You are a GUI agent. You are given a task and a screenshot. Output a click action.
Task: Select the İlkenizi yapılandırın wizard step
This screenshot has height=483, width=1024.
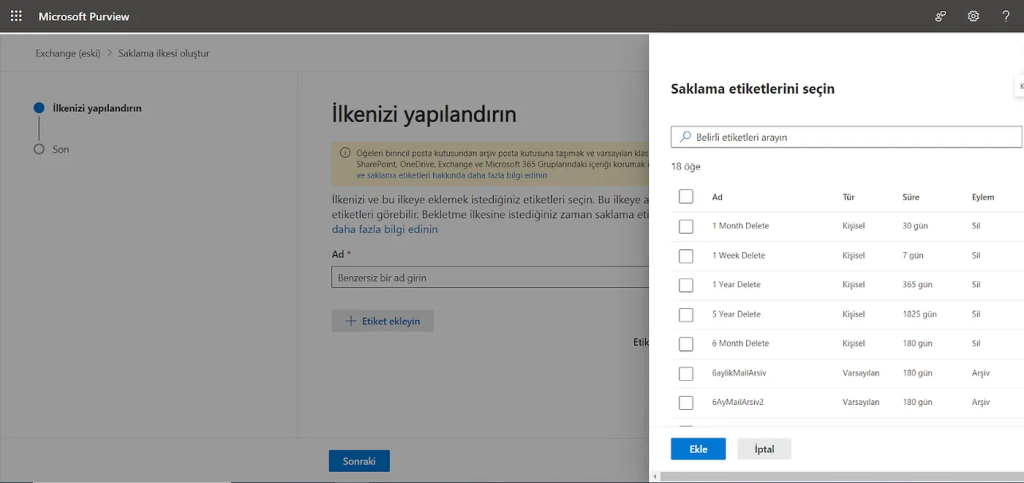(x=97, y=108)
